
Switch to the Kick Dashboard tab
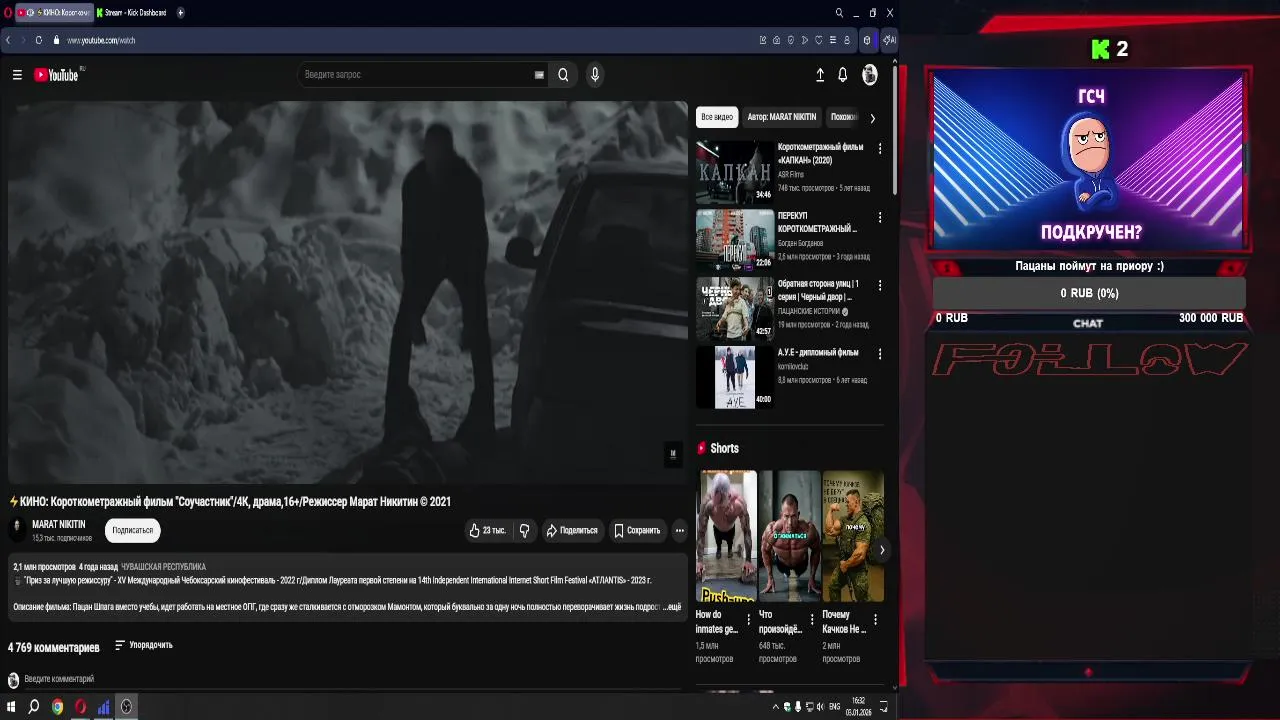[x=131, y=13]
